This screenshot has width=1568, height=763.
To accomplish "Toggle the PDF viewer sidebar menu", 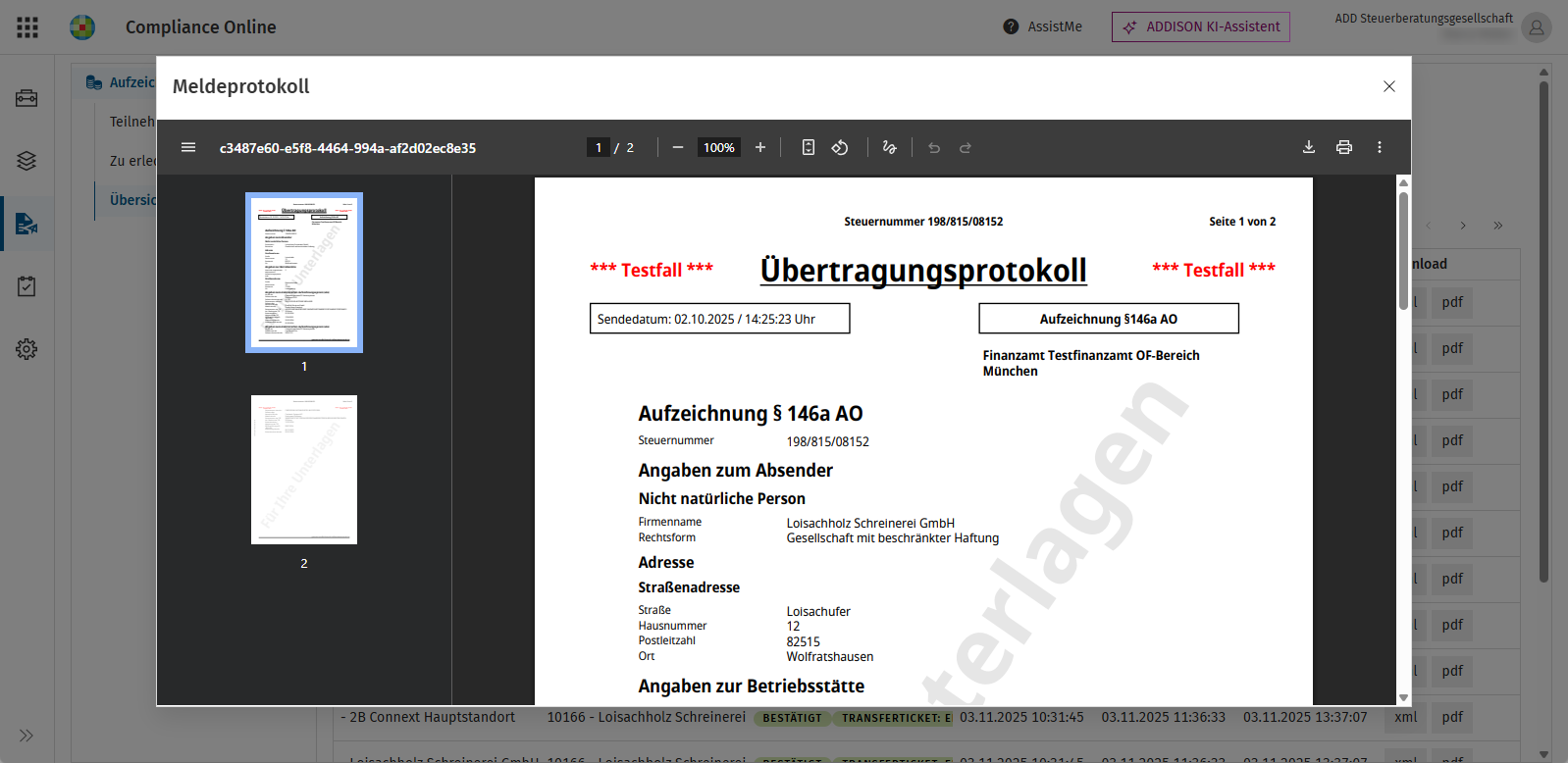I will pyautogui.click(x=188, y=147).
